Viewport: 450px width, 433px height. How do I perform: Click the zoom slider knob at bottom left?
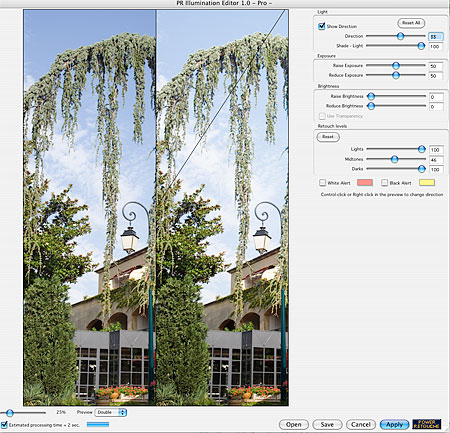pyautogui.click(x=10, y=413)
